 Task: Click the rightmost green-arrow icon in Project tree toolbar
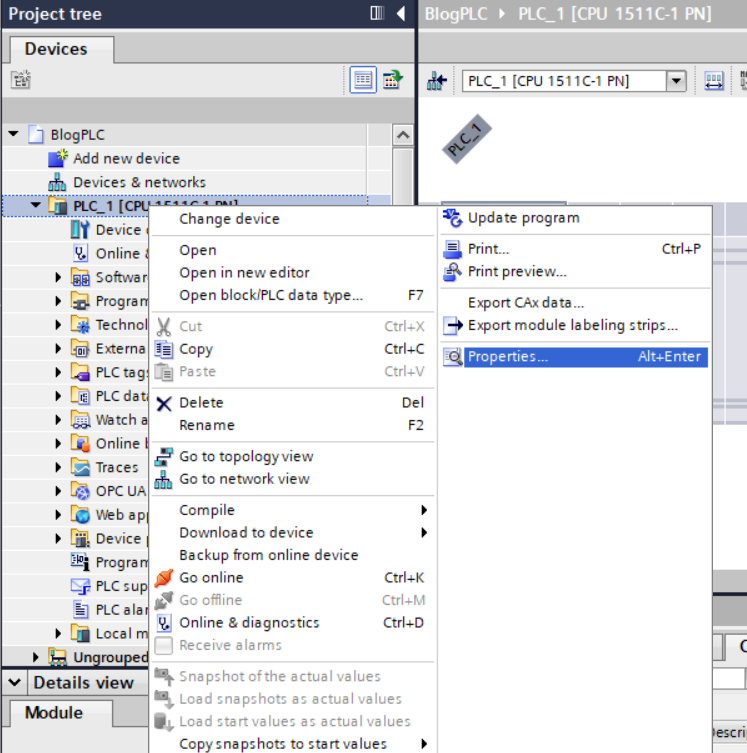(x=393, y=80)
